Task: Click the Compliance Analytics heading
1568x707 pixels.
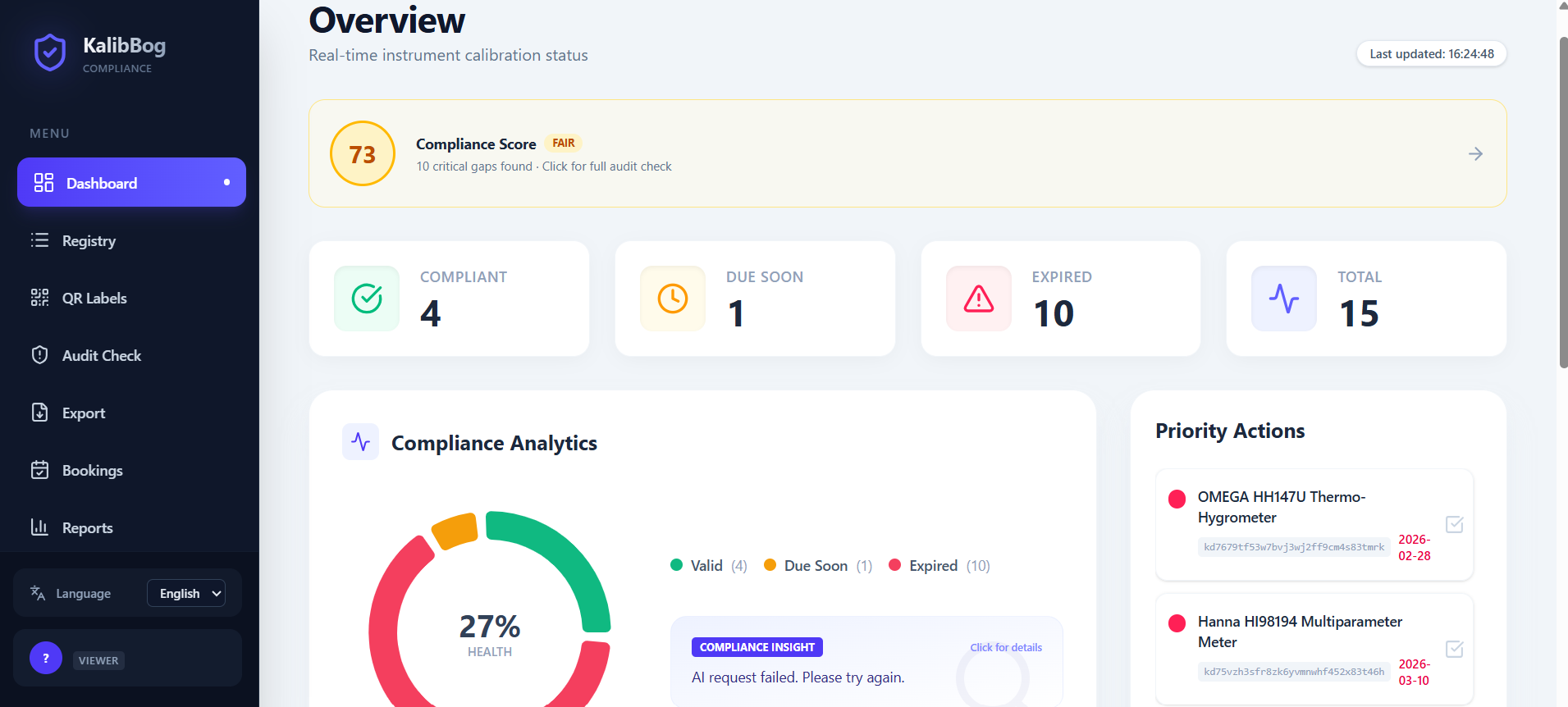Action: click(x=494, y=443)
